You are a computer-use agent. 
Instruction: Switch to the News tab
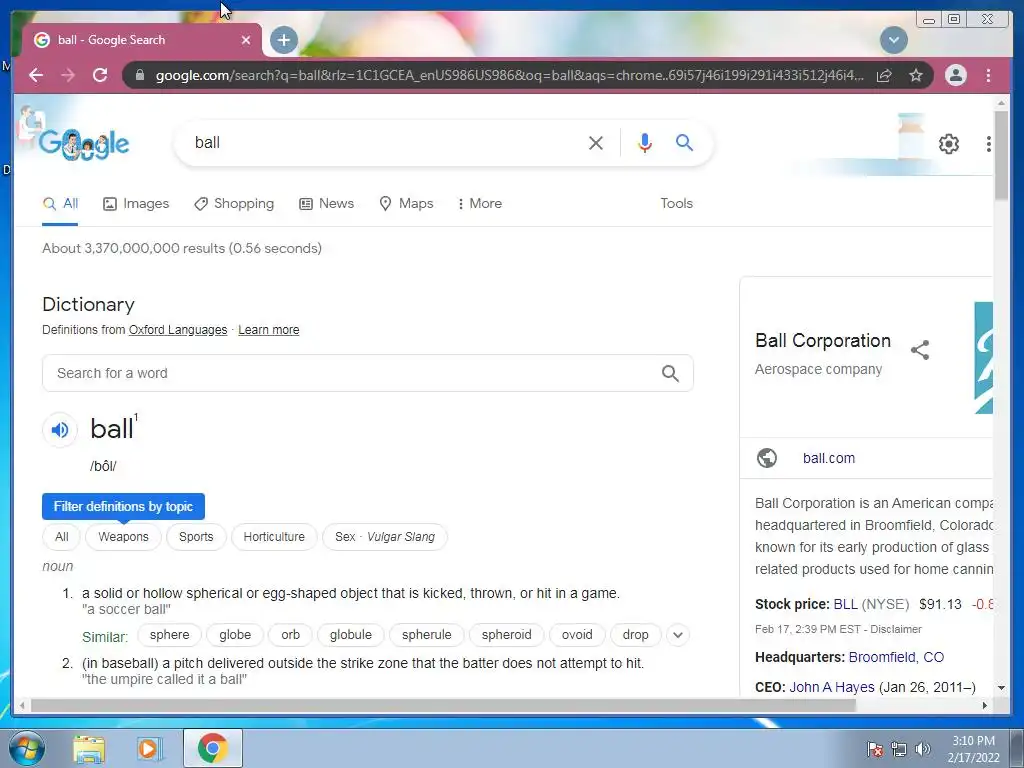pos(327,204)
